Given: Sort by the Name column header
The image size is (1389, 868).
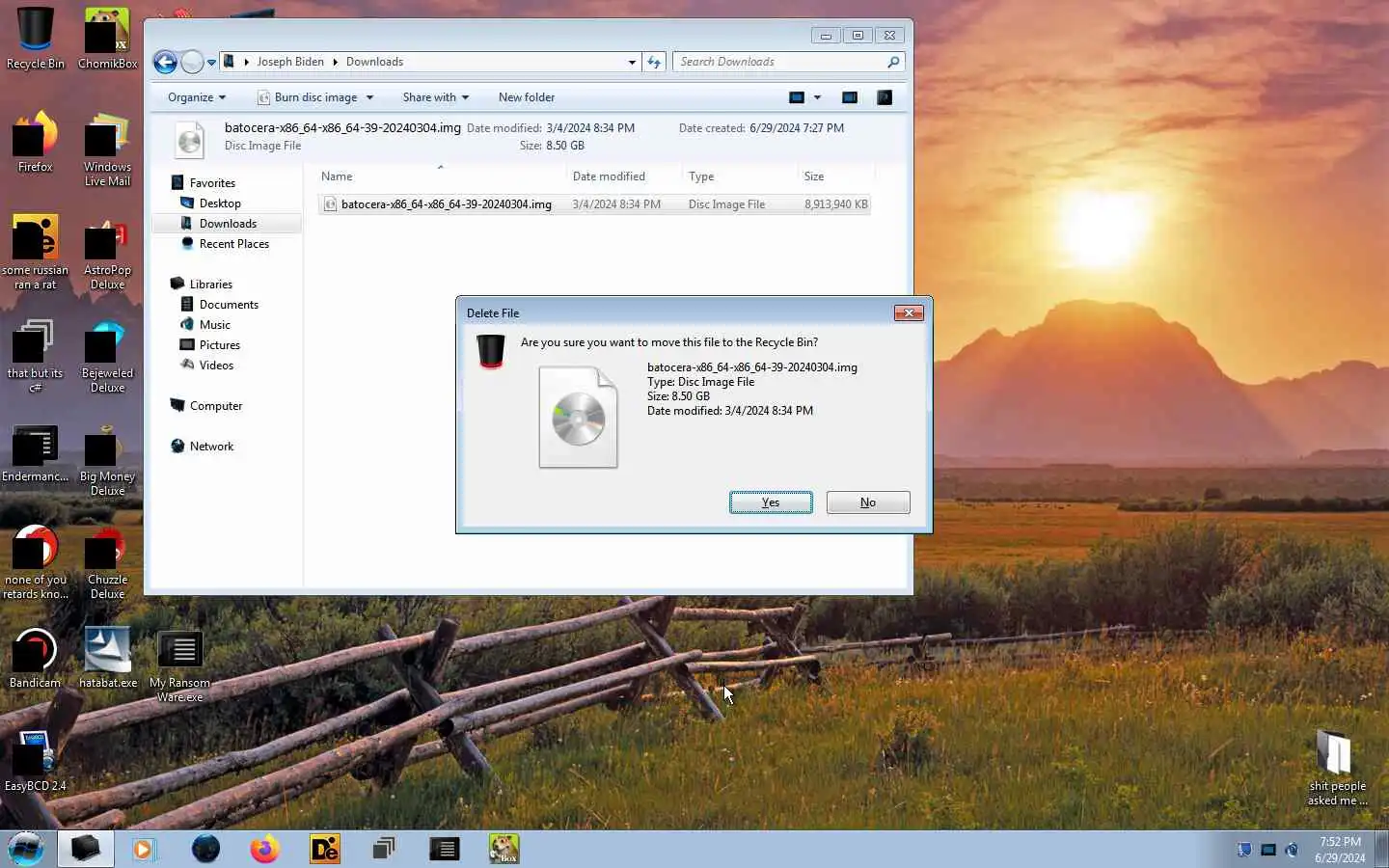Looking at the screenshot, I should (441, 176).
